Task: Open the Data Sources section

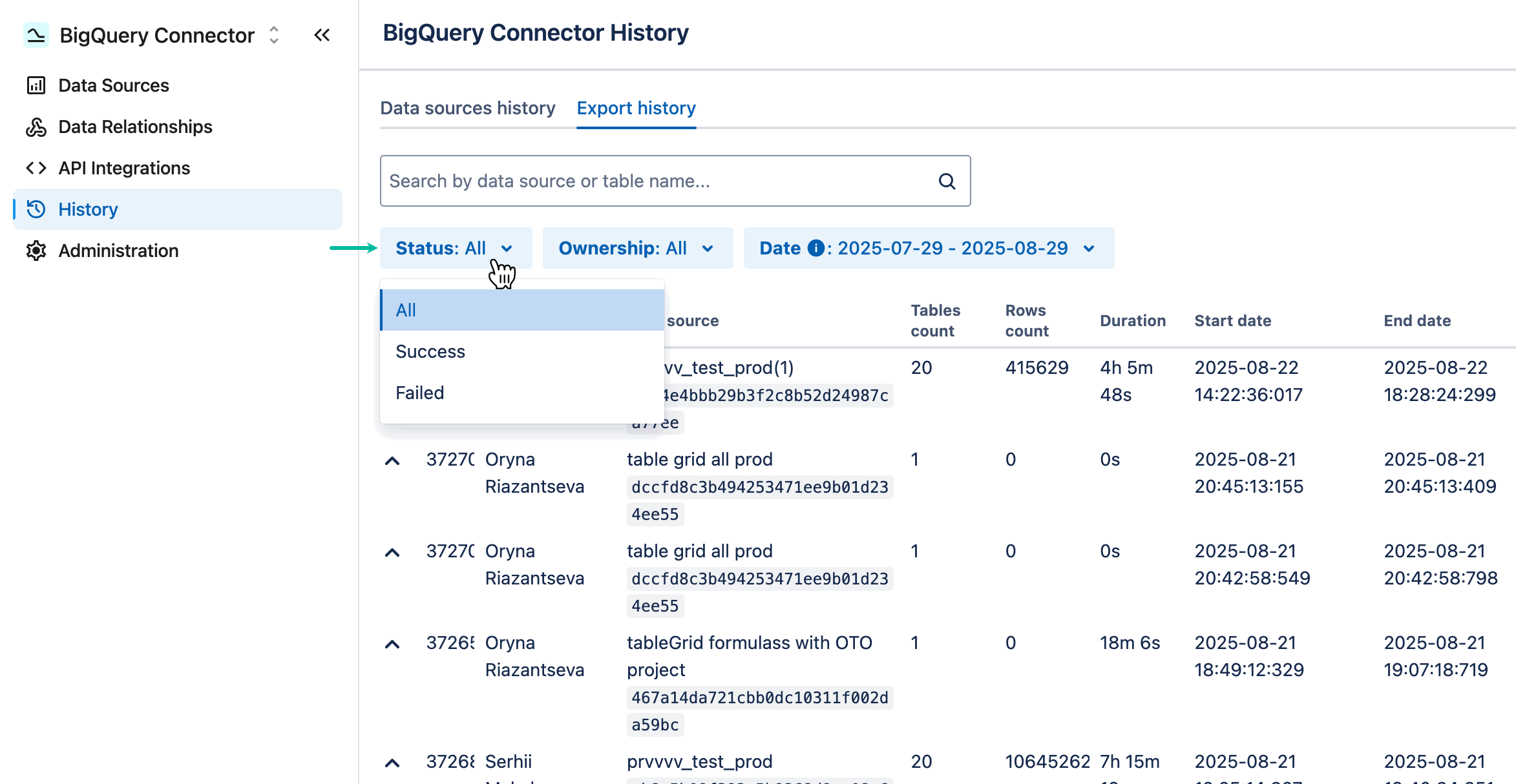Action: tap(113, 85)
